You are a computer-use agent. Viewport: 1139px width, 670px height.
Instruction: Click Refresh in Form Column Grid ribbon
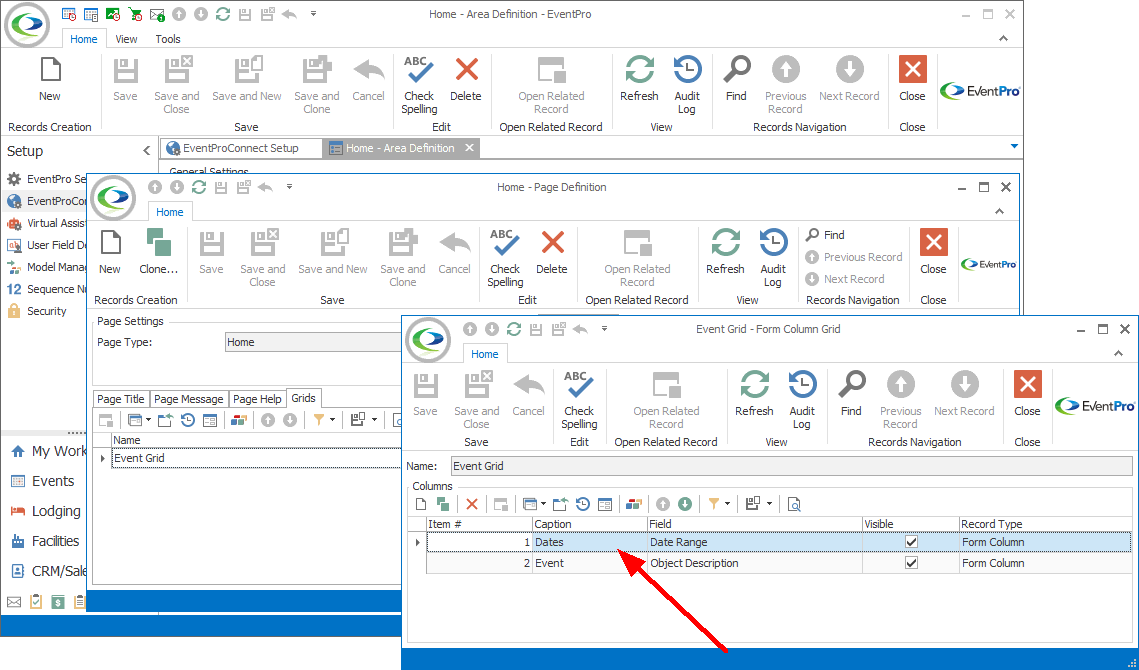click(754, 395)
